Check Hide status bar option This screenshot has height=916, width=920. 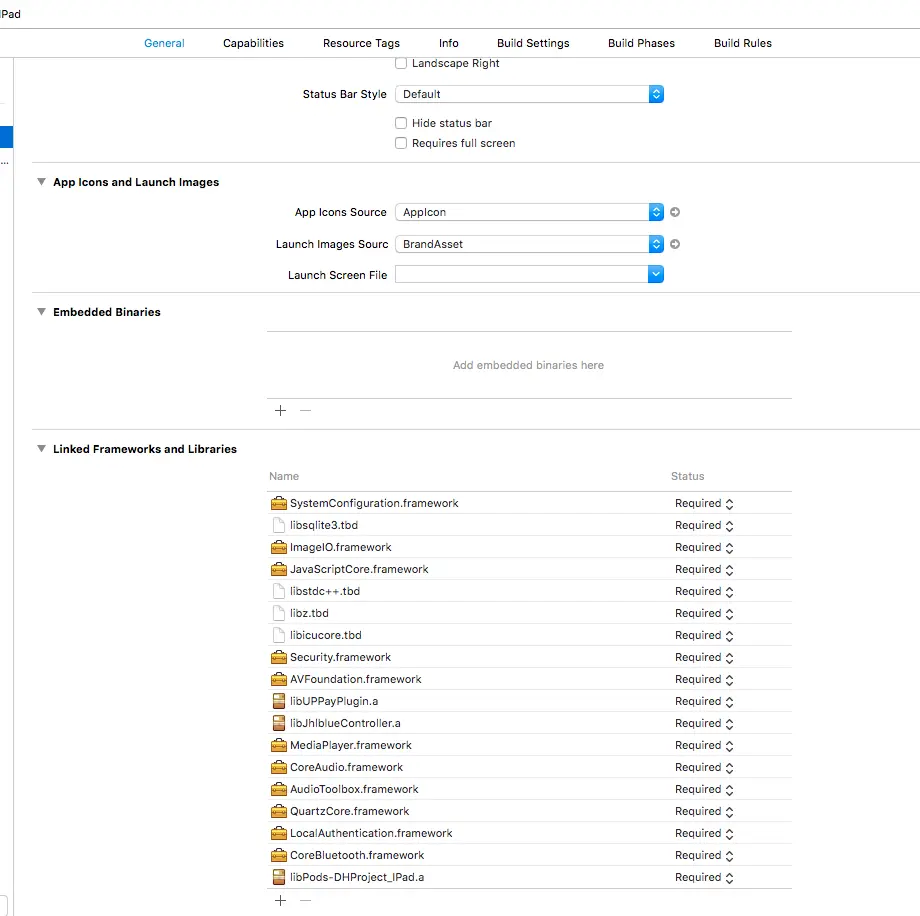(401, 123)
